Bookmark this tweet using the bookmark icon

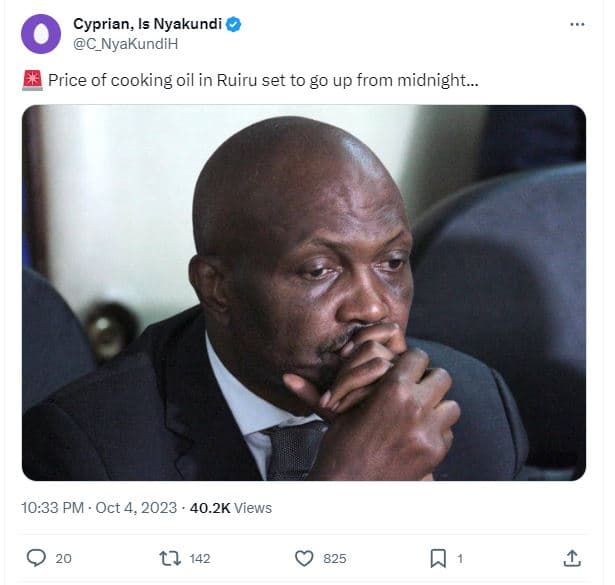pos(437,558)
